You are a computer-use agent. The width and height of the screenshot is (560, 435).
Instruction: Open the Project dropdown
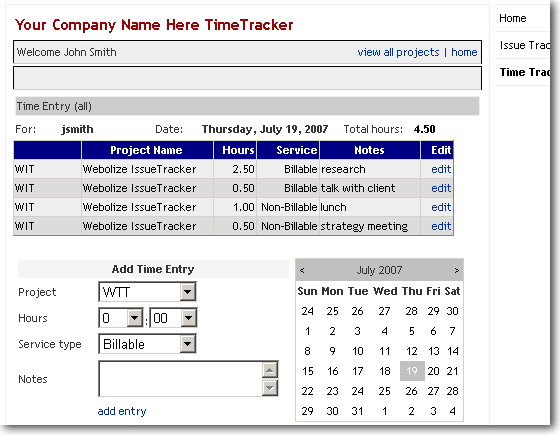pyautogui.click(x=188, y=292)
